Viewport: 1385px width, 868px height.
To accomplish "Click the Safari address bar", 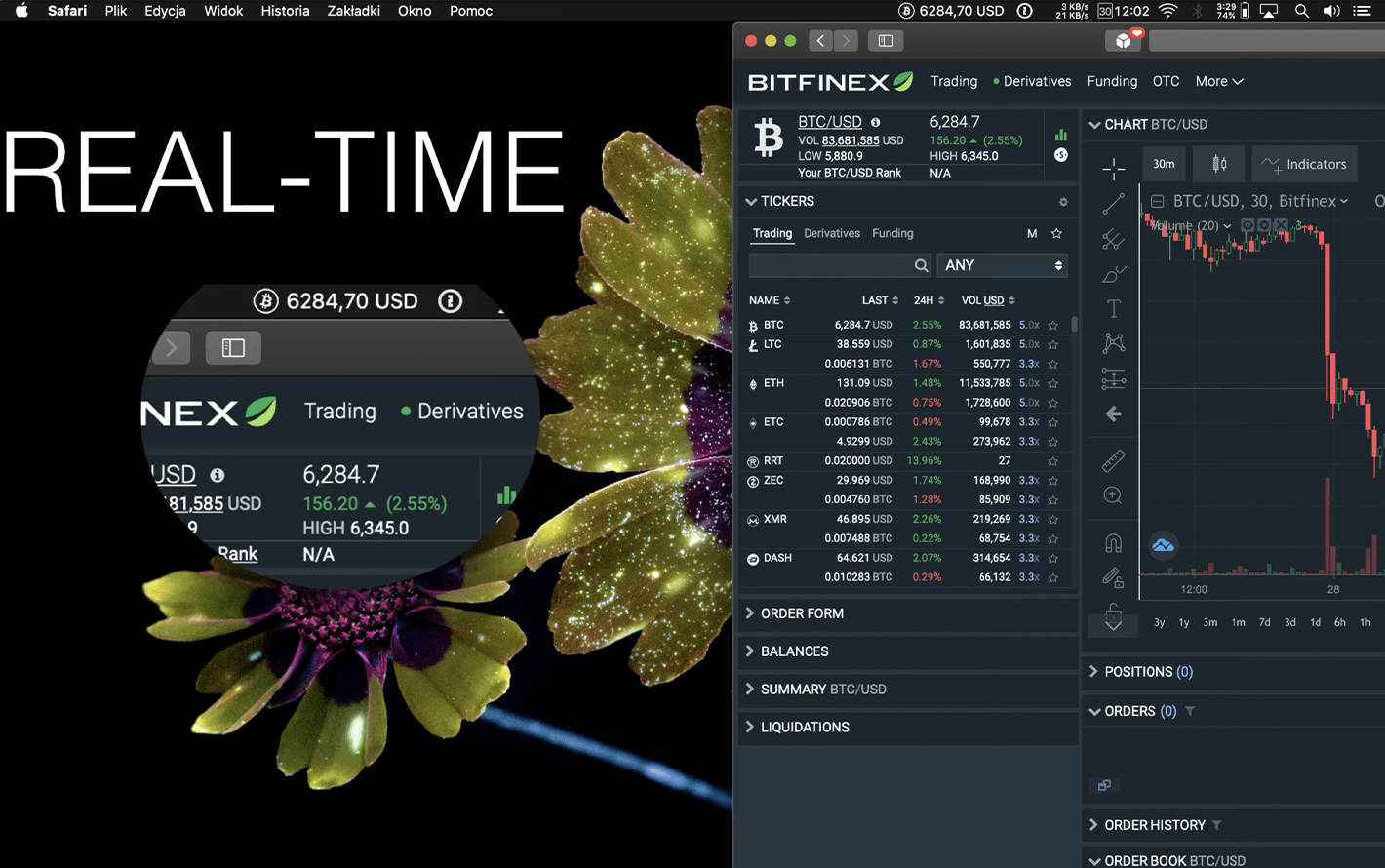I will (x=1267, y=41).
